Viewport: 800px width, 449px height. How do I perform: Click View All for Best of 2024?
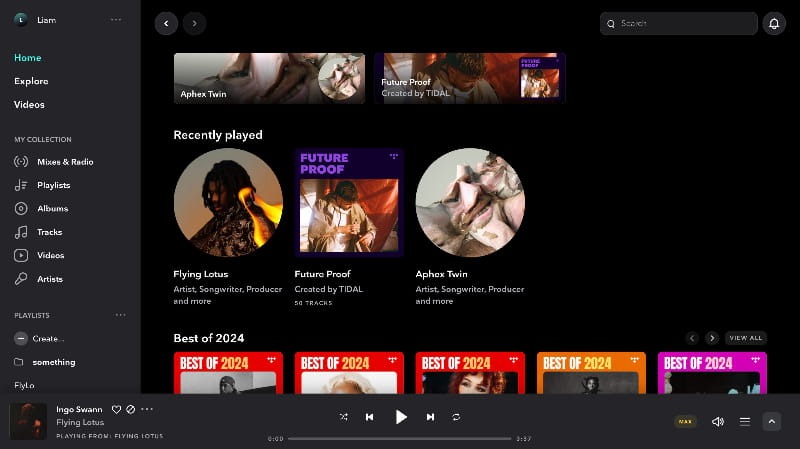745,338
